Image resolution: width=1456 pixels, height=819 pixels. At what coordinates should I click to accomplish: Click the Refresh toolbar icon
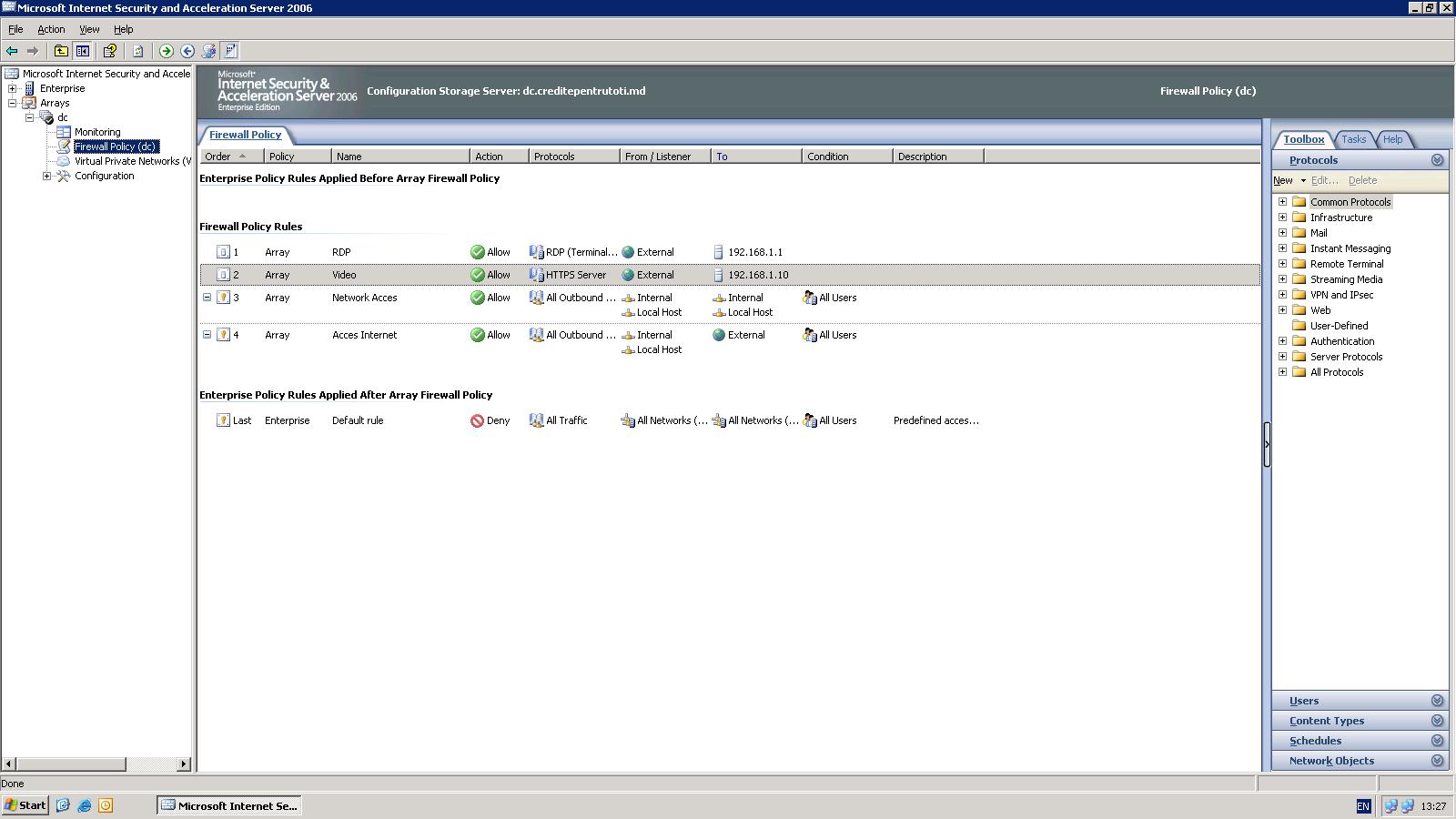pos(138,51)
